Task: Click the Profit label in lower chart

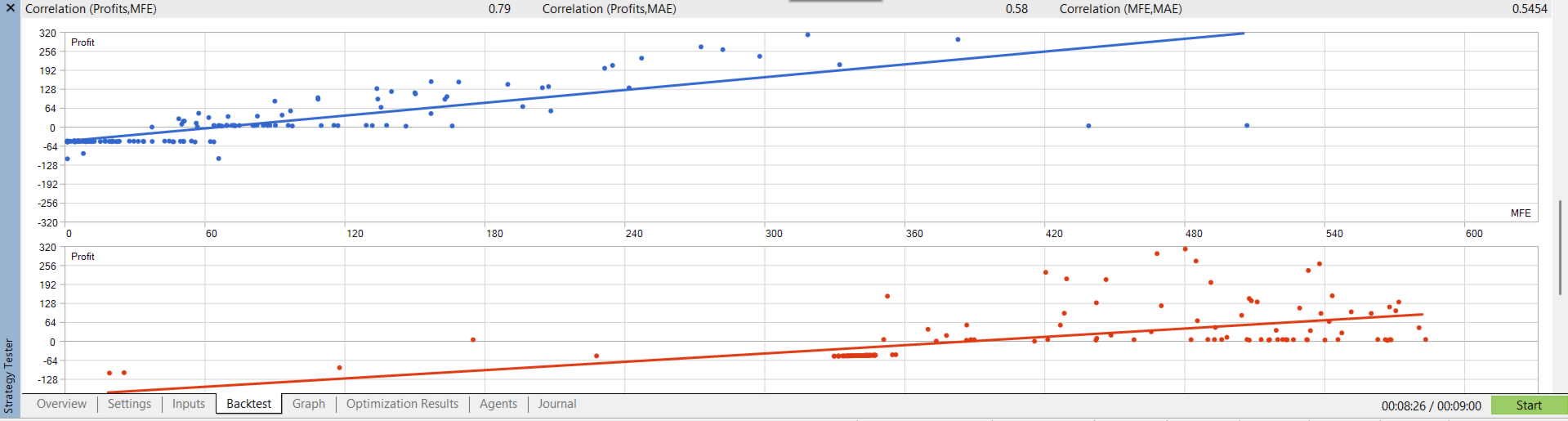Action: click(x=83, y=257)
